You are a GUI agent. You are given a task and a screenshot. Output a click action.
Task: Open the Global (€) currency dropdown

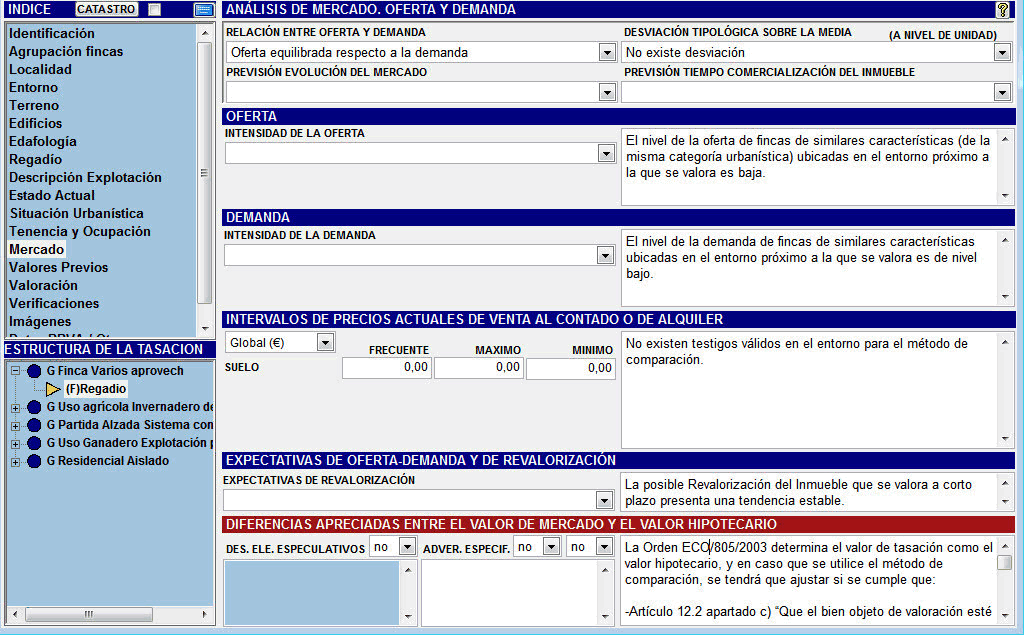325,342
